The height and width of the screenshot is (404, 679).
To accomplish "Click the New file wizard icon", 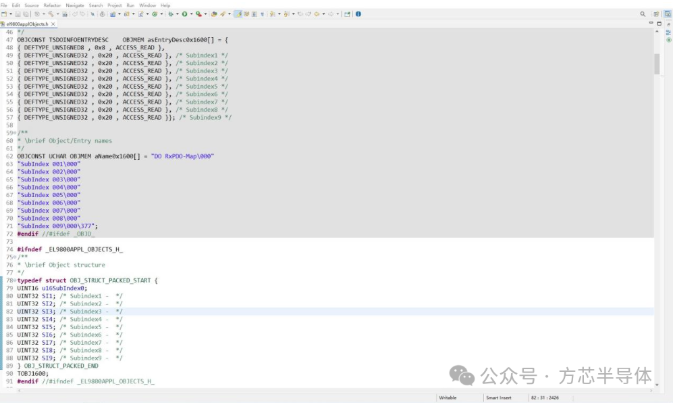I will coord(4,14).
